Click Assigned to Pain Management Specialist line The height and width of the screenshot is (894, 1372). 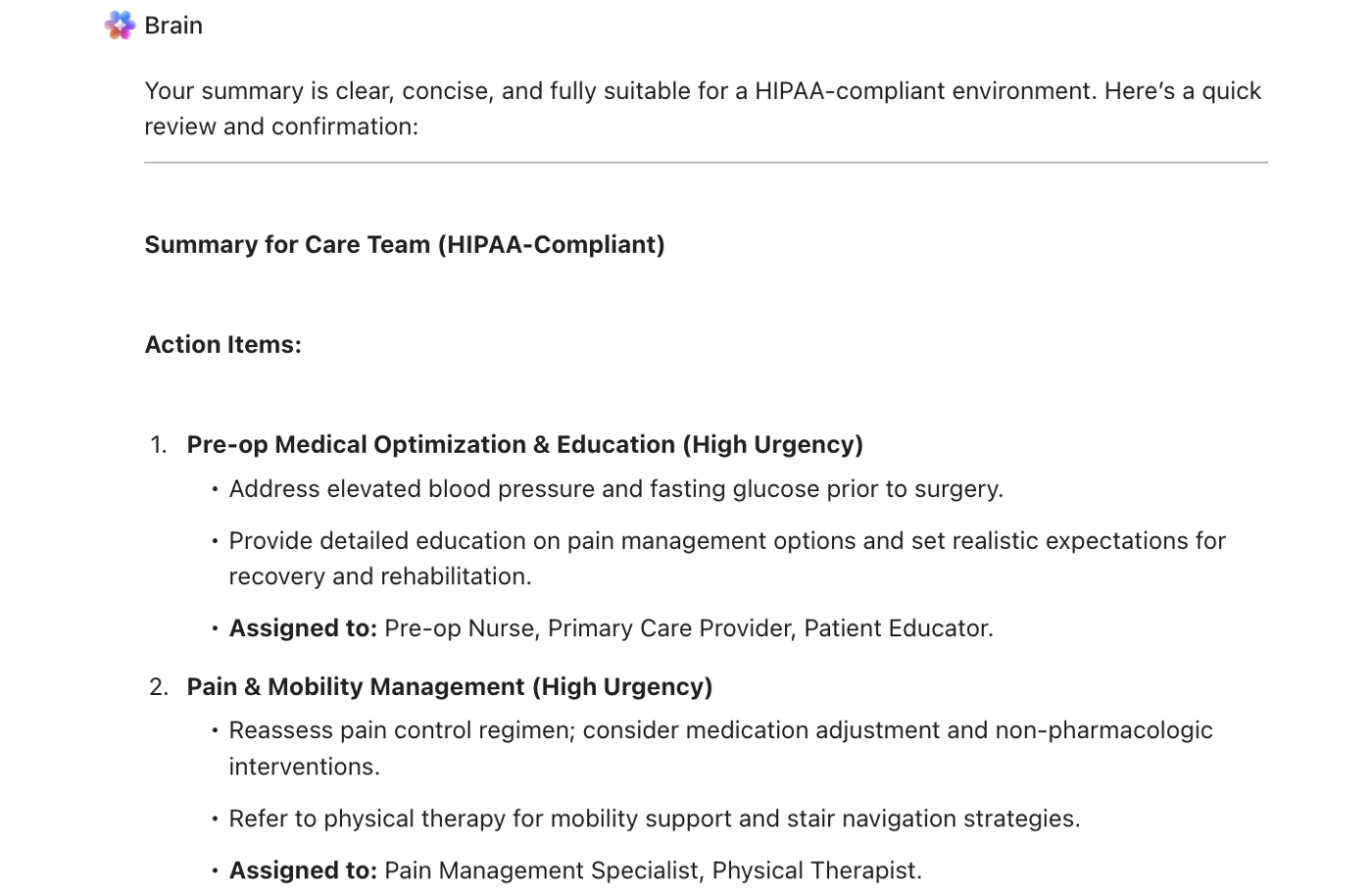pyautogui.click(x=575, y=870)
